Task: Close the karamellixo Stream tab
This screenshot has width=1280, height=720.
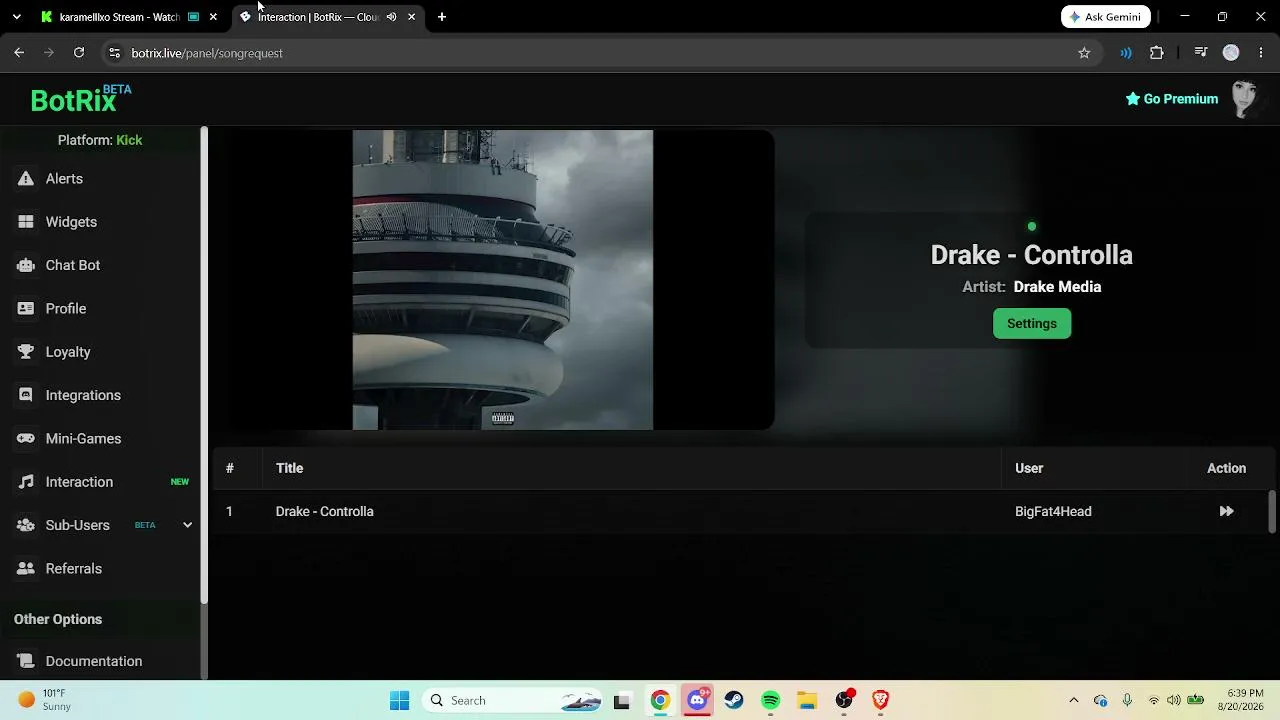Action: pos(213,17)
